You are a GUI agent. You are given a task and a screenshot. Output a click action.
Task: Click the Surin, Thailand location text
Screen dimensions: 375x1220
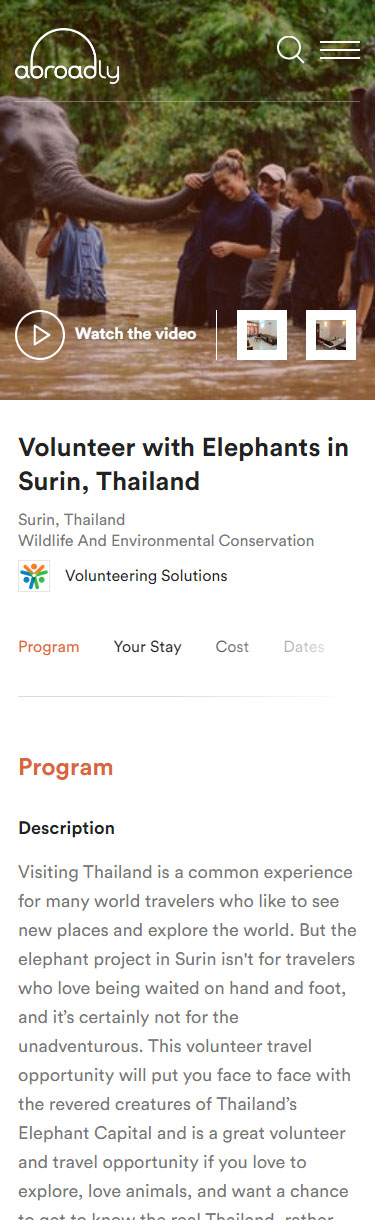point(72,520)
